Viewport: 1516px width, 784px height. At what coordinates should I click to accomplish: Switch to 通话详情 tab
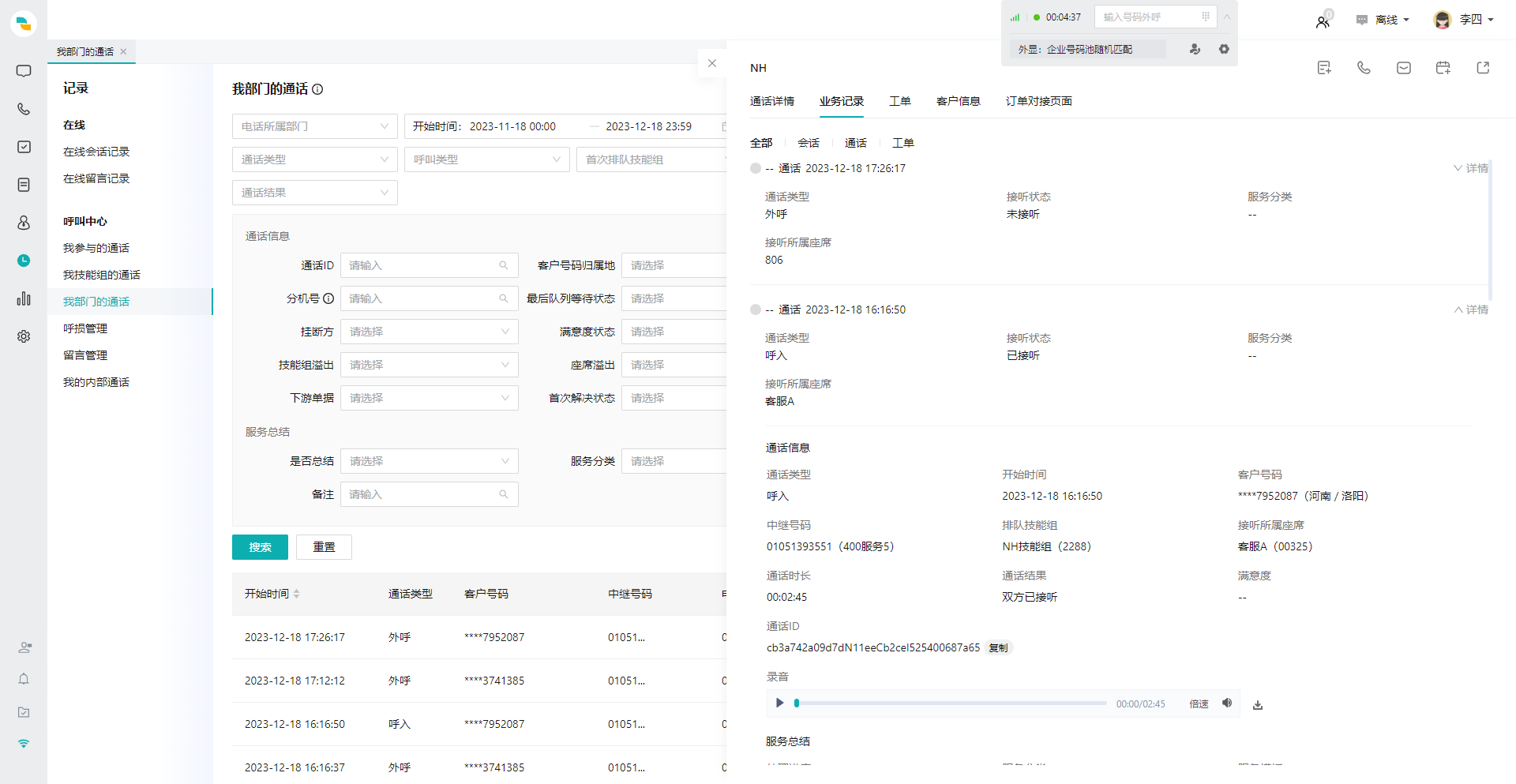tap(772, 101)
